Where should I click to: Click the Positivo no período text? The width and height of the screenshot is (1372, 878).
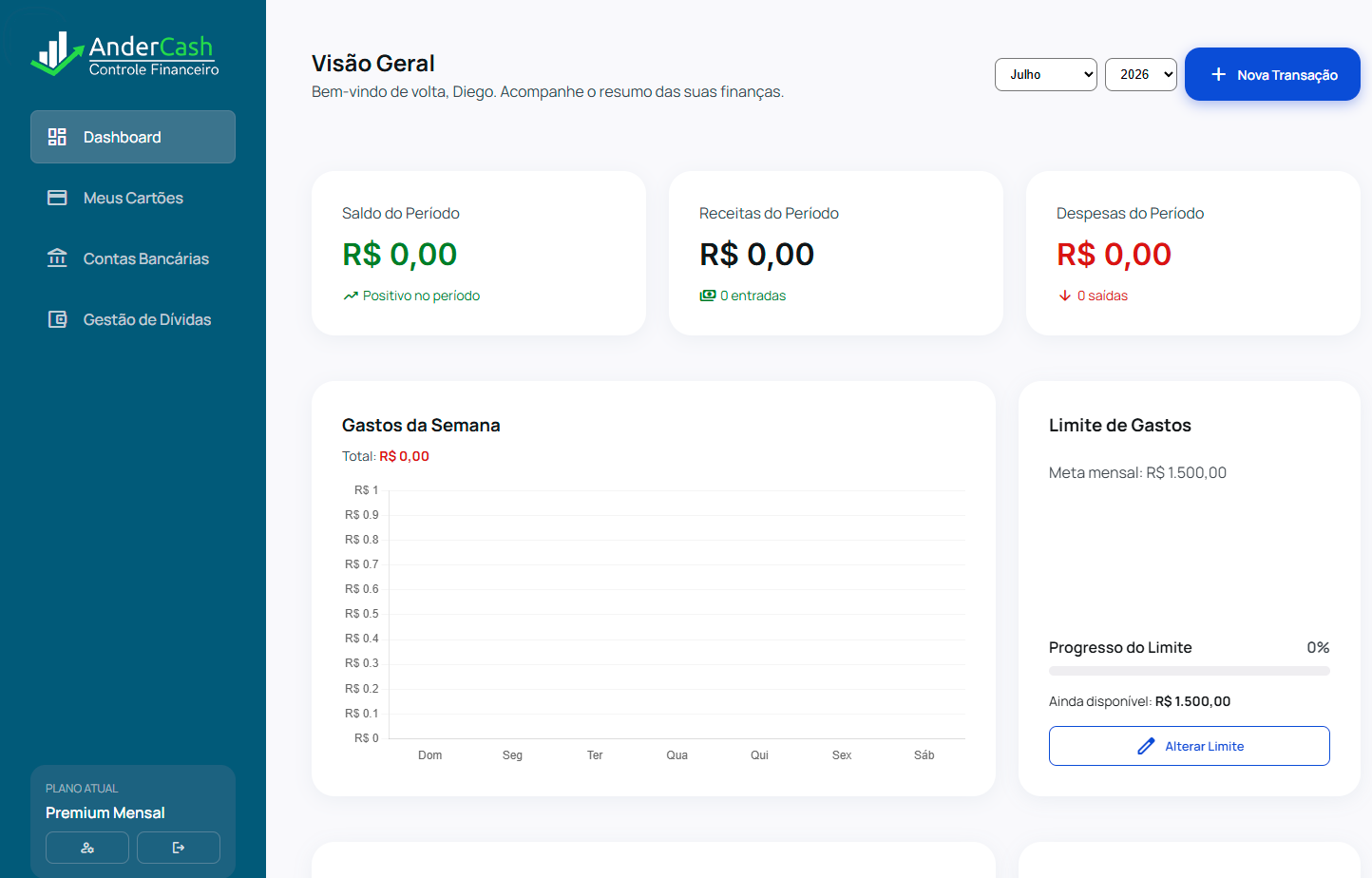tap(421, 296)
